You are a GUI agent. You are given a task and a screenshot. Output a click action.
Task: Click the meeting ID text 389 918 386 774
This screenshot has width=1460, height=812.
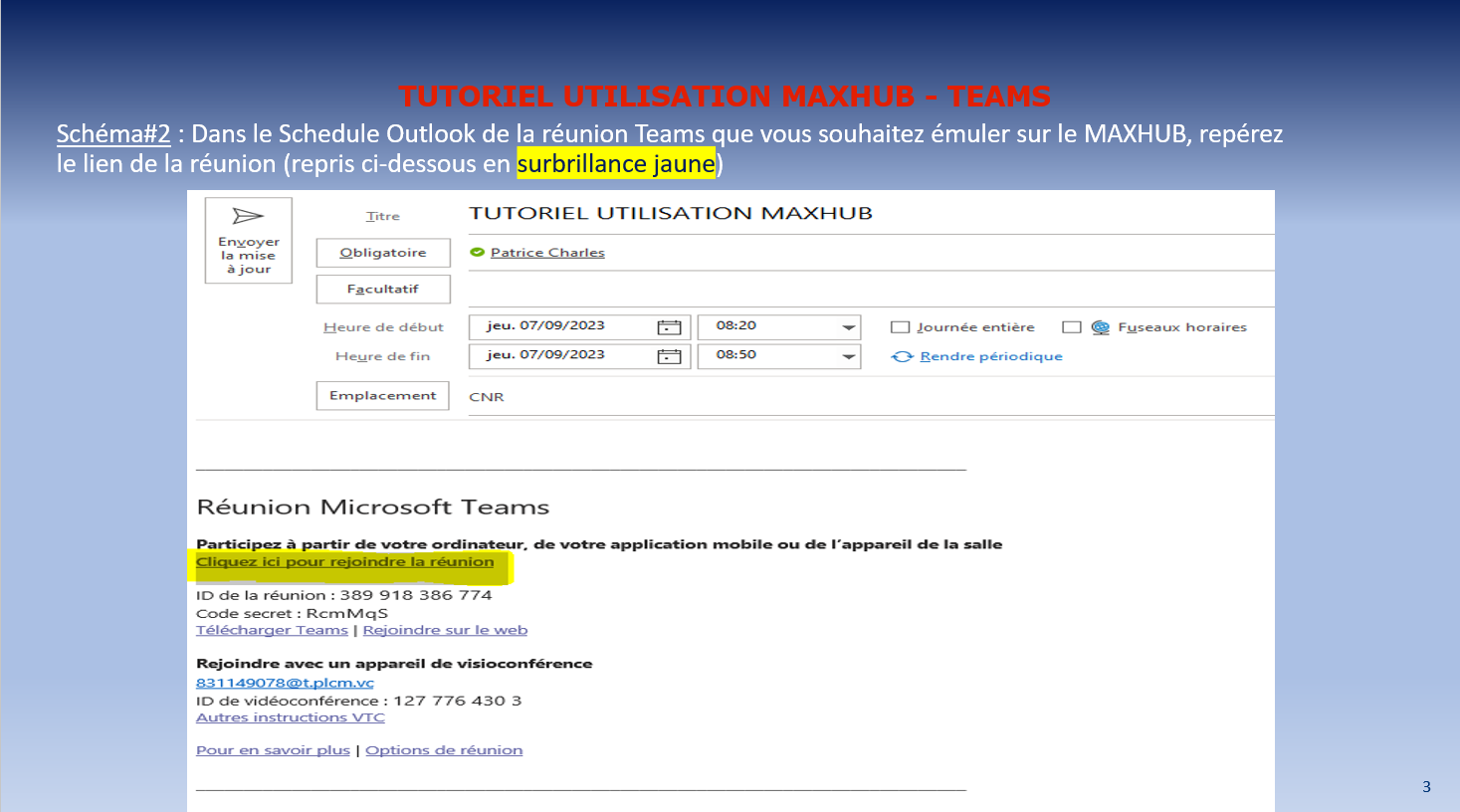pyautogui.click(x=416, y=595)
